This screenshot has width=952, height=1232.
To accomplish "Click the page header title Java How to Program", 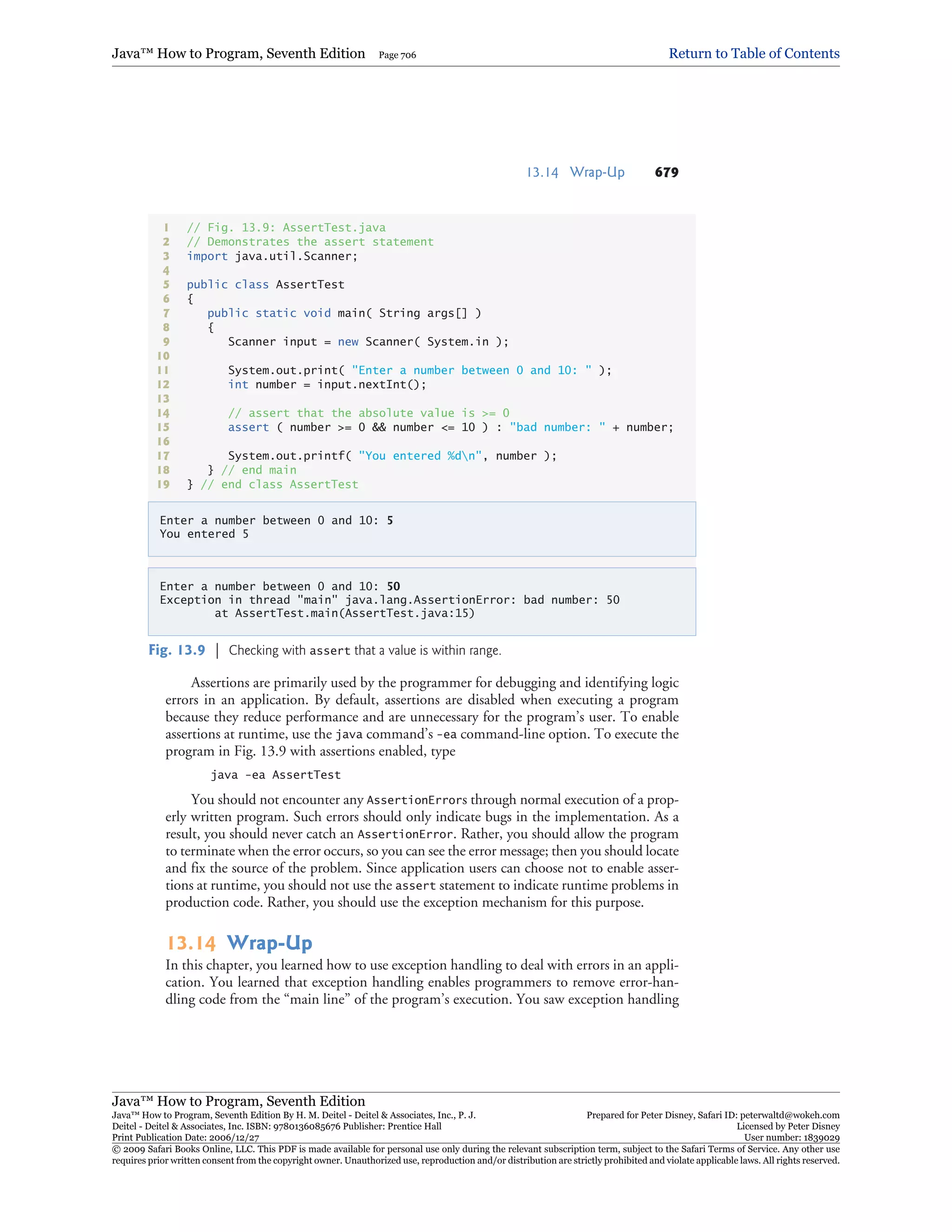I will 238,53.
